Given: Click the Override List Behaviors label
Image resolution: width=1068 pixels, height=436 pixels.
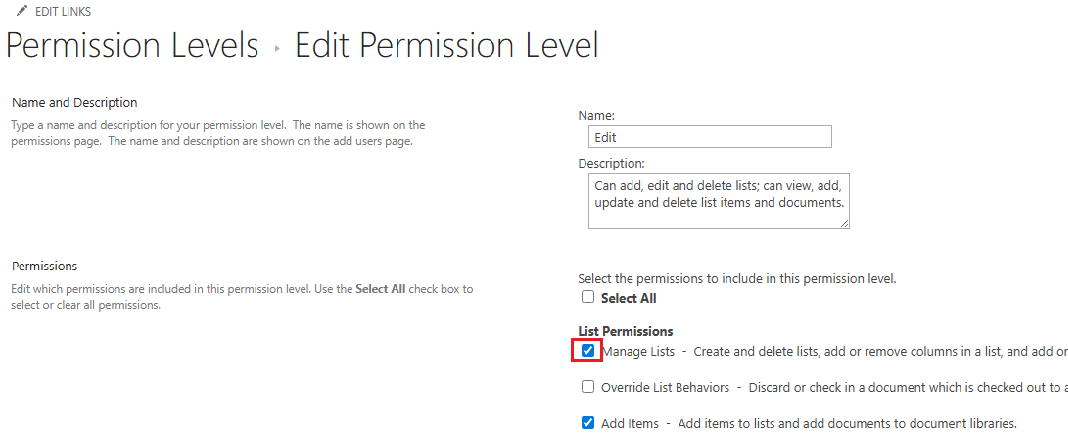Looking at the screenshot, I should [x=665, y=388].
